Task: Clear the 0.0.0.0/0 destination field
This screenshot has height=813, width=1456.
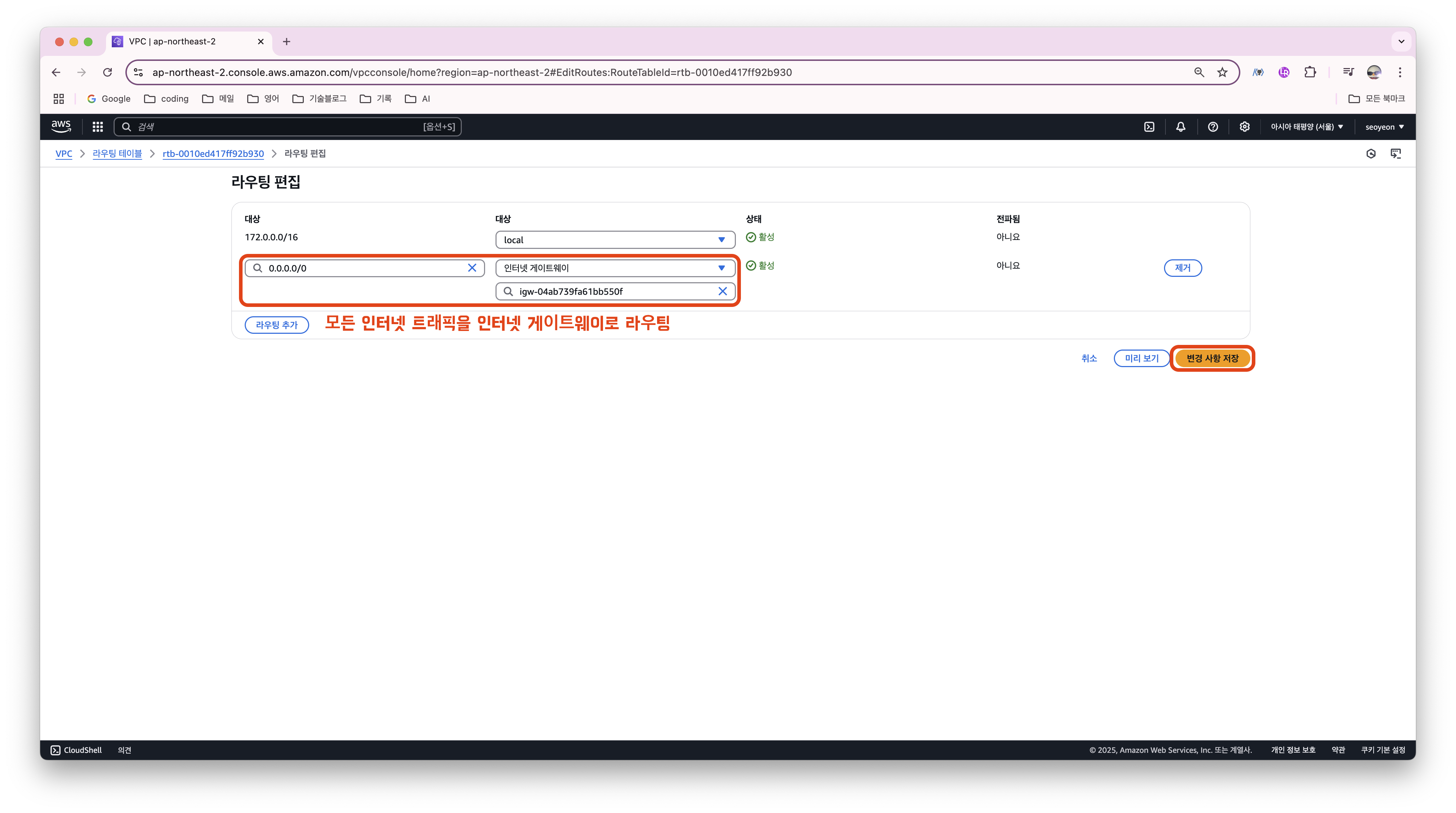Action: click(472, 268)
